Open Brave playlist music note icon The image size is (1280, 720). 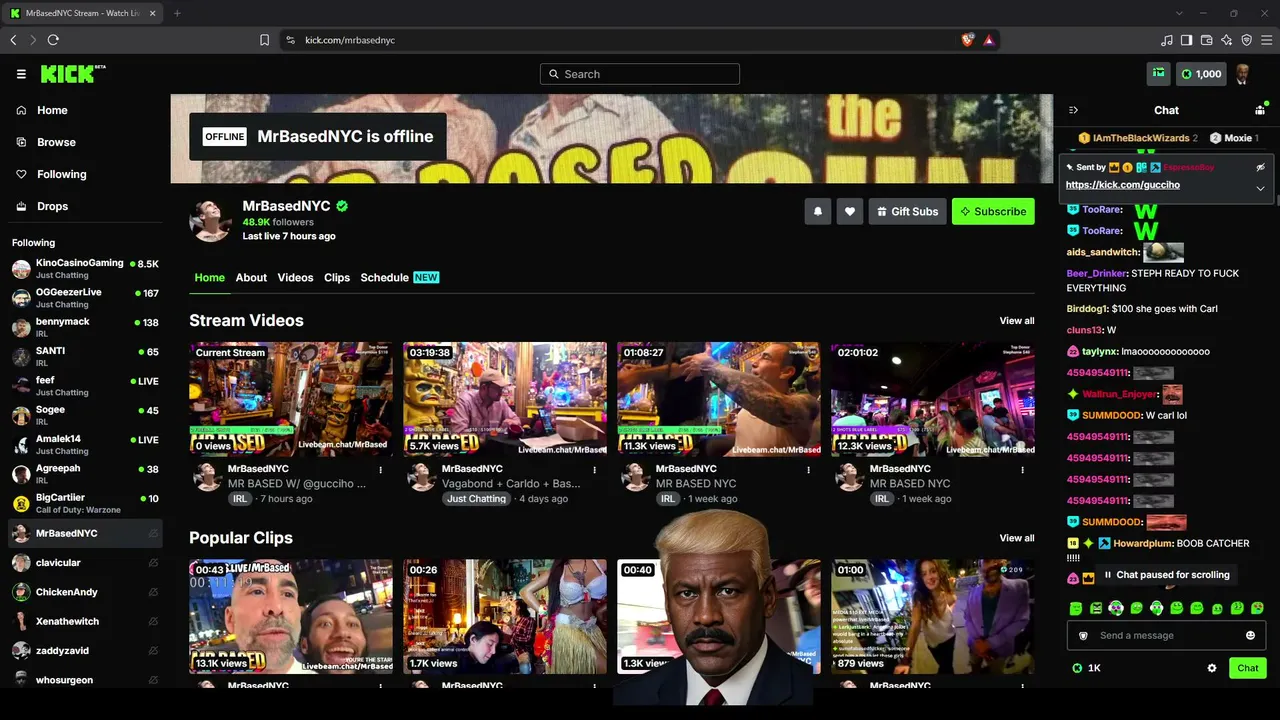tap(1166, 40)
